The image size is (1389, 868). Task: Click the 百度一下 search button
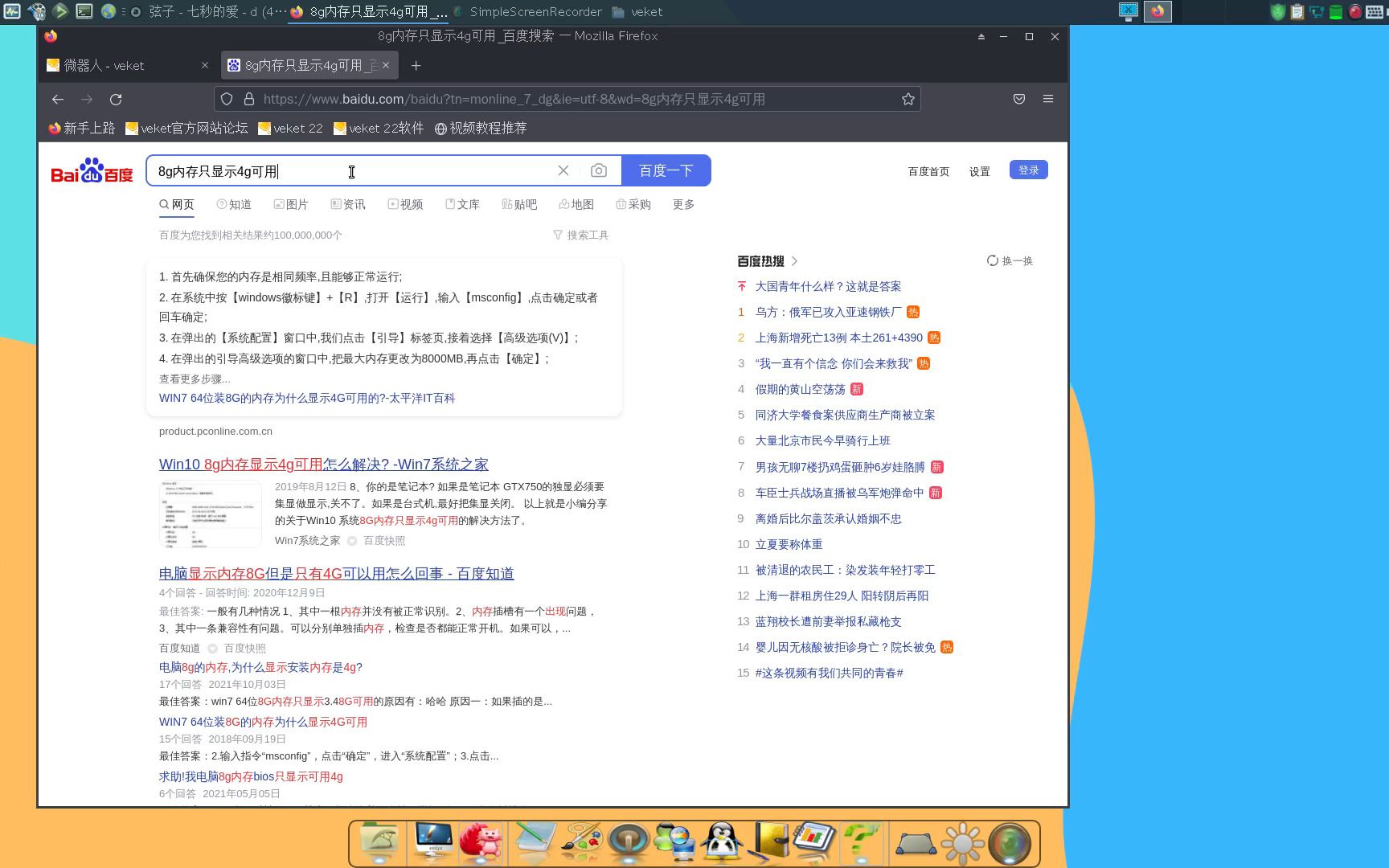pyautogui.click(x=666, y=170)
